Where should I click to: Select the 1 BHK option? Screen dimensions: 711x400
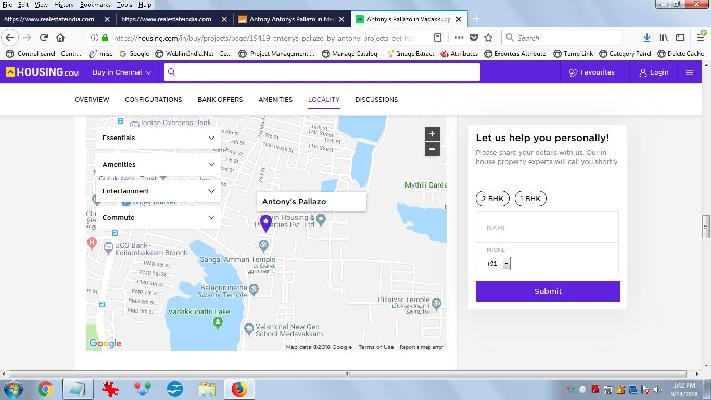pyautogui.click(x=531, y=198)
